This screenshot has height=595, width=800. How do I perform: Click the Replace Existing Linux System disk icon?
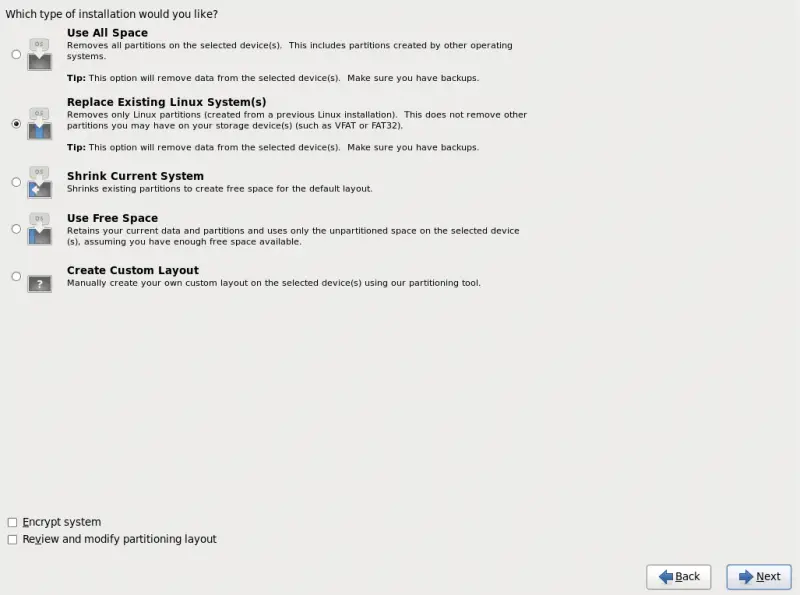[39, 123]
